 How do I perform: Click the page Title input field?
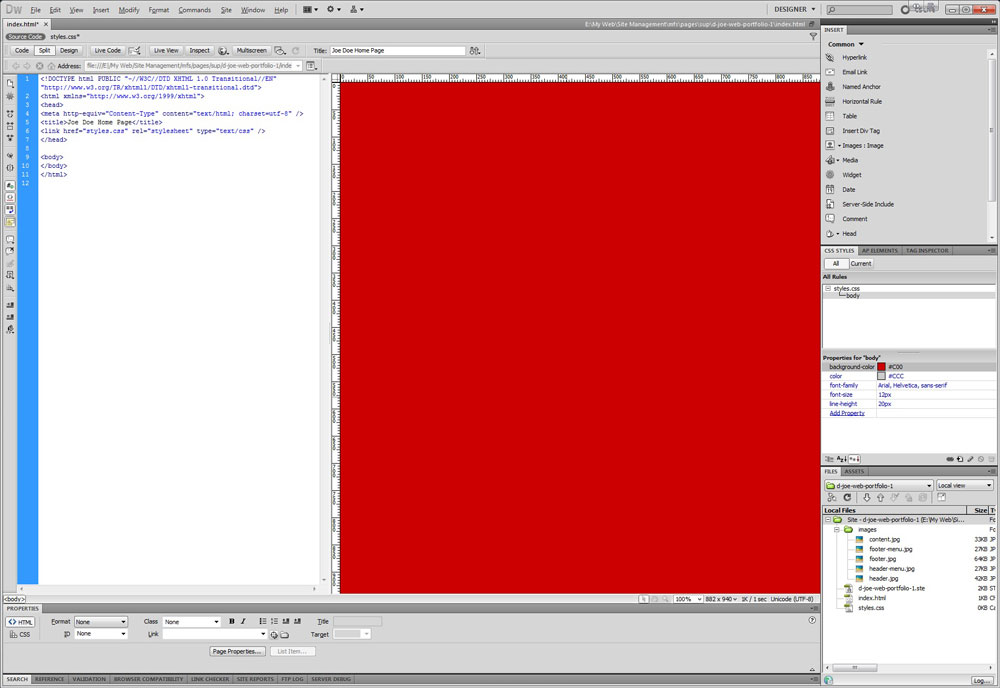pyautogui.click(x=397, y=50)
